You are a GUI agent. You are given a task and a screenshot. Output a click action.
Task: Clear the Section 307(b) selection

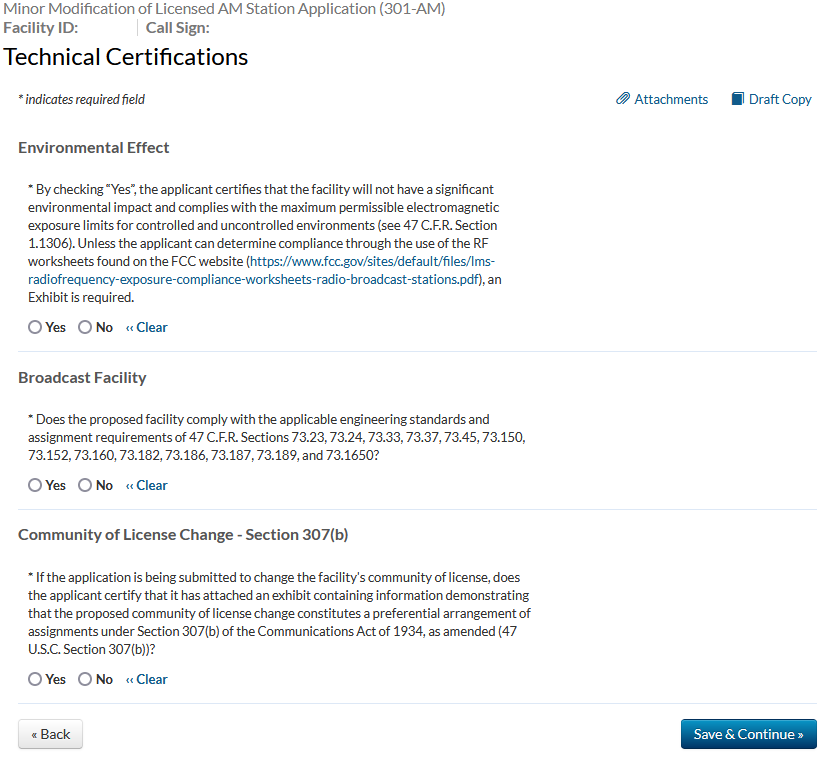147,679
